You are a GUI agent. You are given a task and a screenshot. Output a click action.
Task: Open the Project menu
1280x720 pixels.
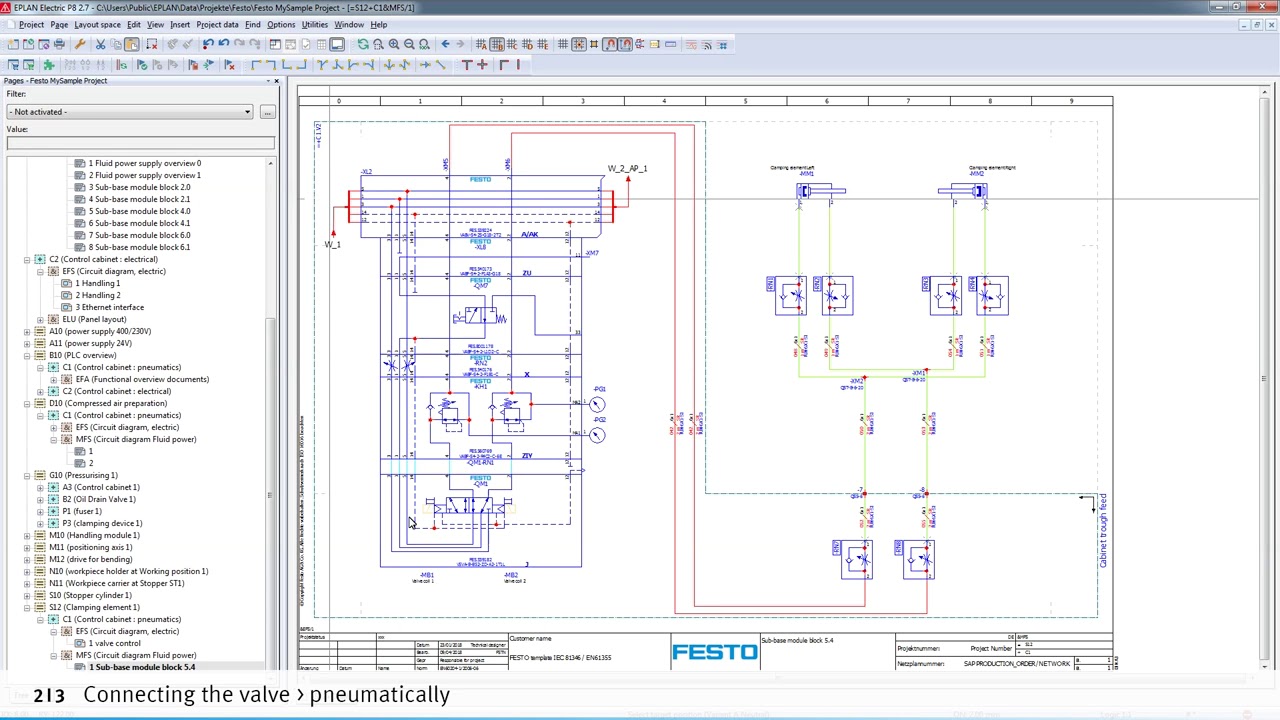[31, 25]
